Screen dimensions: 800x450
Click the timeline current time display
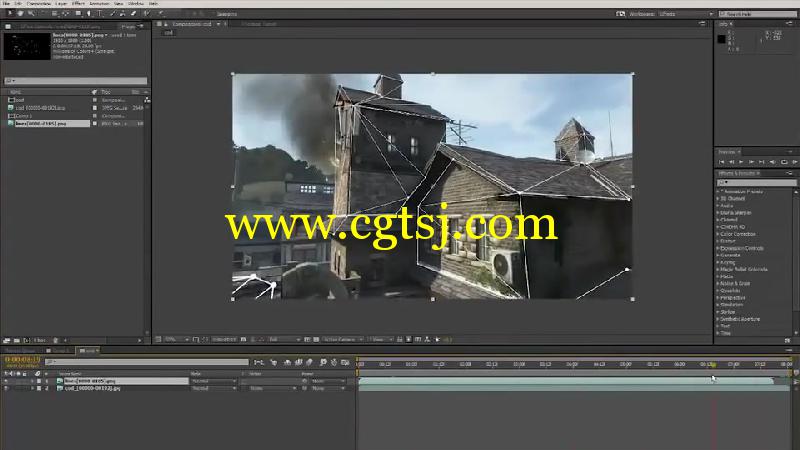pos(22,360)
